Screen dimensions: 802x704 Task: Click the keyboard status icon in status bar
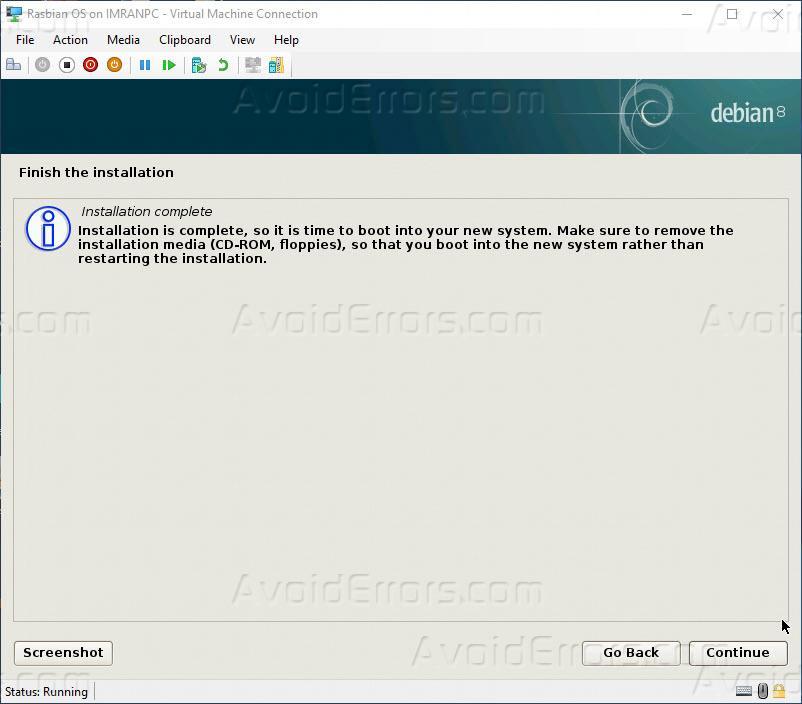pos(743,691)
